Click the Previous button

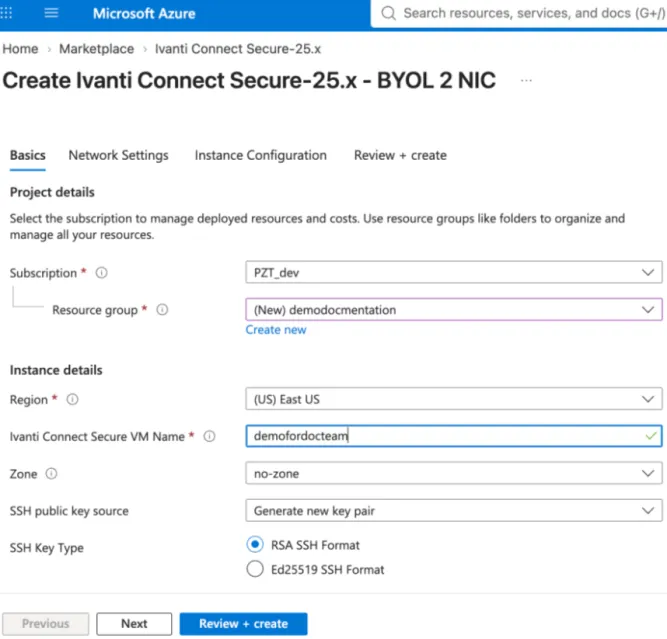[46, 624]
